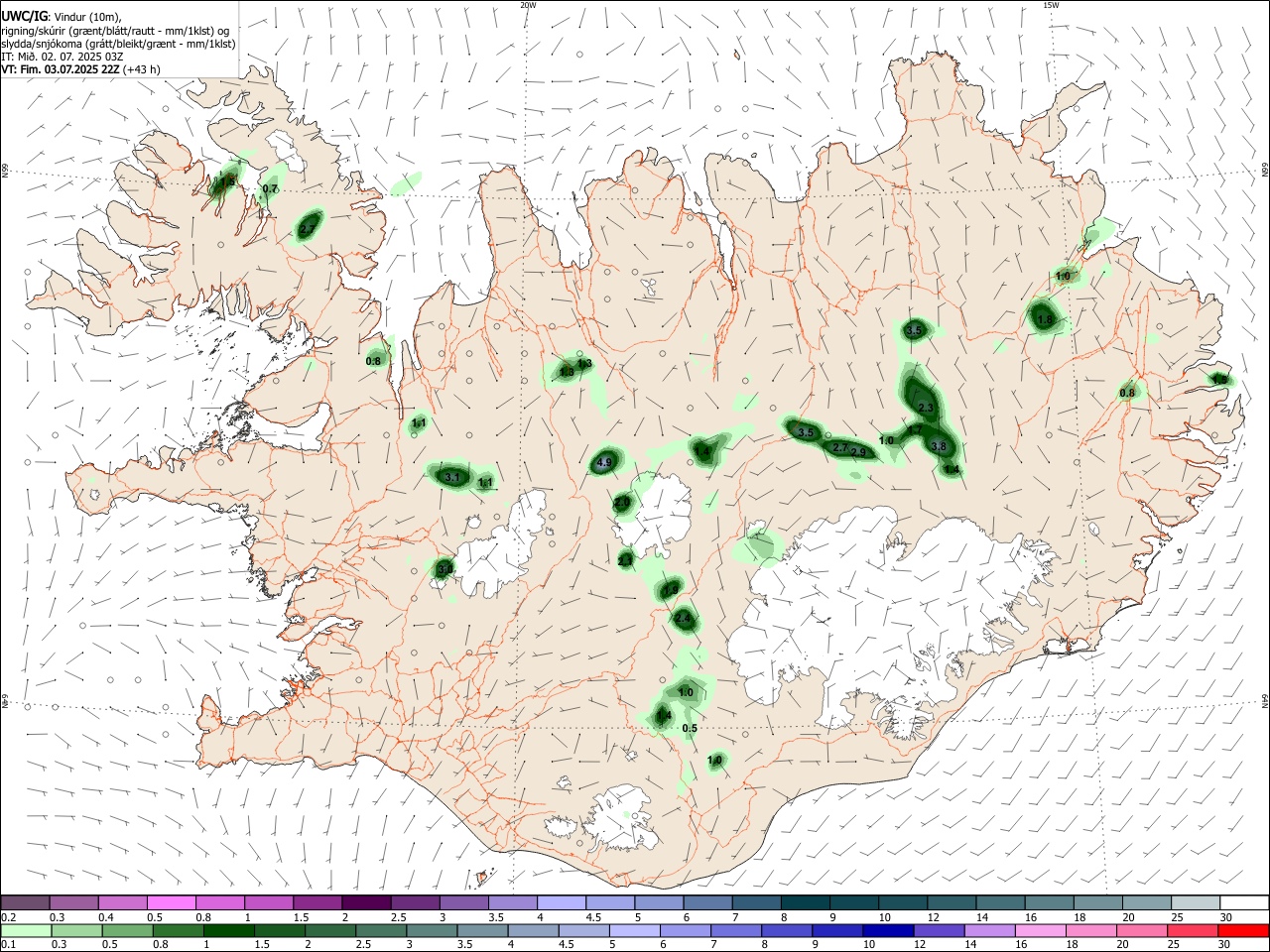Pick the mauve 0.2 swatch starting the top legend row
This screenshot has width=1270, height=952.
[x=26, y=902]
